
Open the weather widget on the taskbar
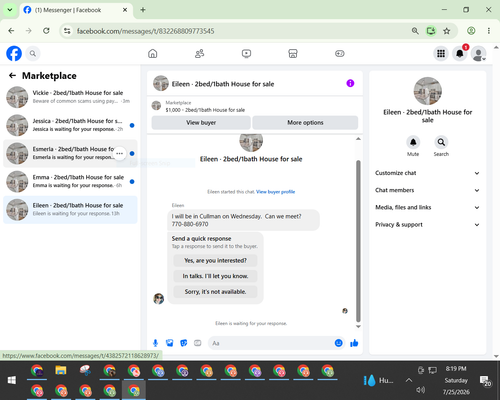coord(378,380)
